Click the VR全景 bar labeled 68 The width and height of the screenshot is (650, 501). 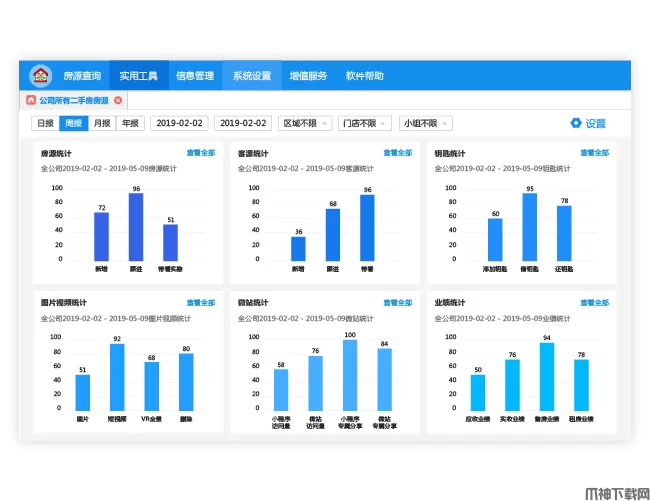click(x=151, y=386)
